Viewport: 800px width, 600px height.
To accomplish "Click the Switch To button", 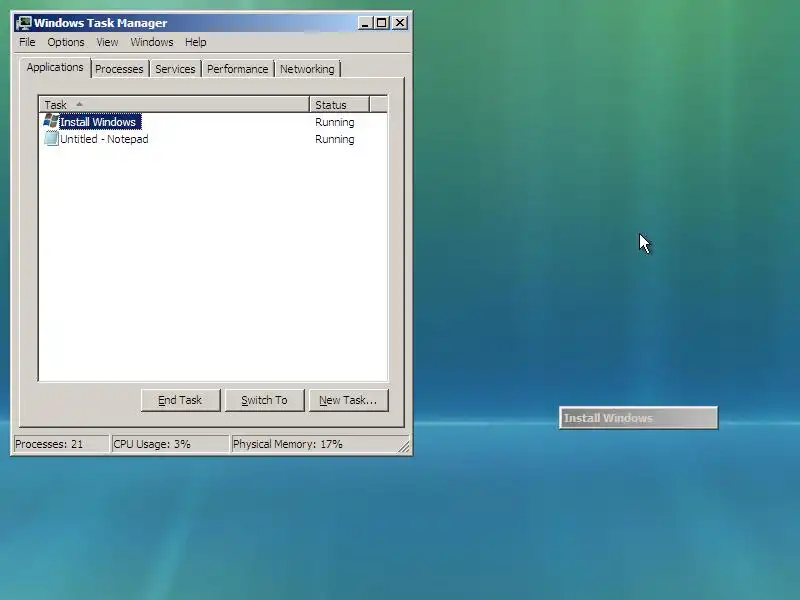I will point(264,400).
